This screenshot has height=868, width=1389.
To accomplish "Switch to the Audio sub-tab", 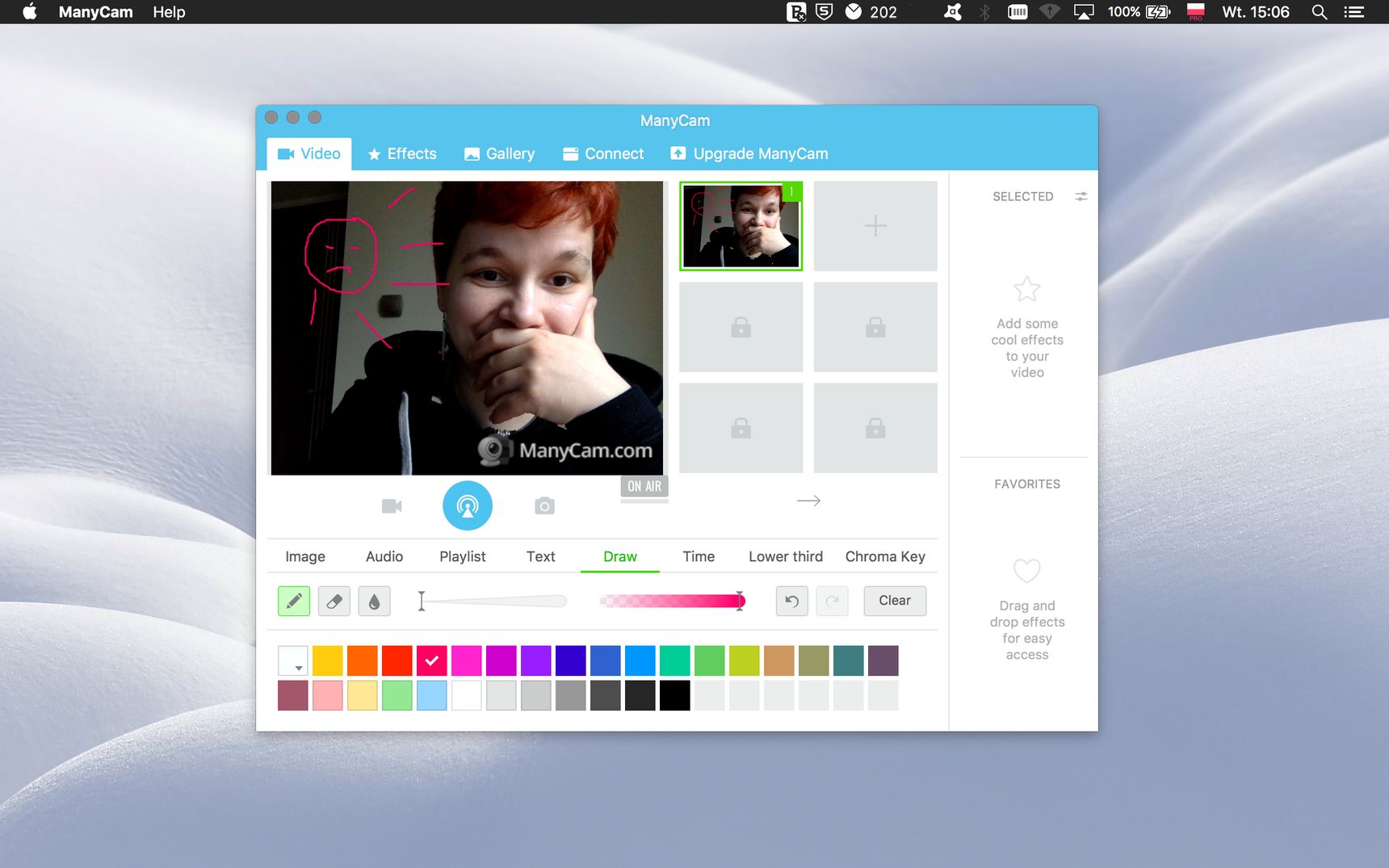I will coord(384,556).
